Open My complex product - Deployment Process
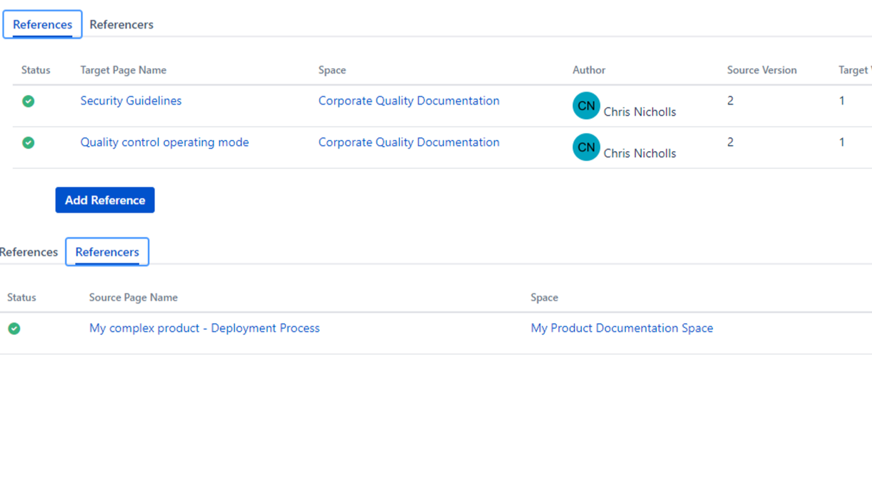The height and width of the screenshot is (496, 872). pos(204,328)
